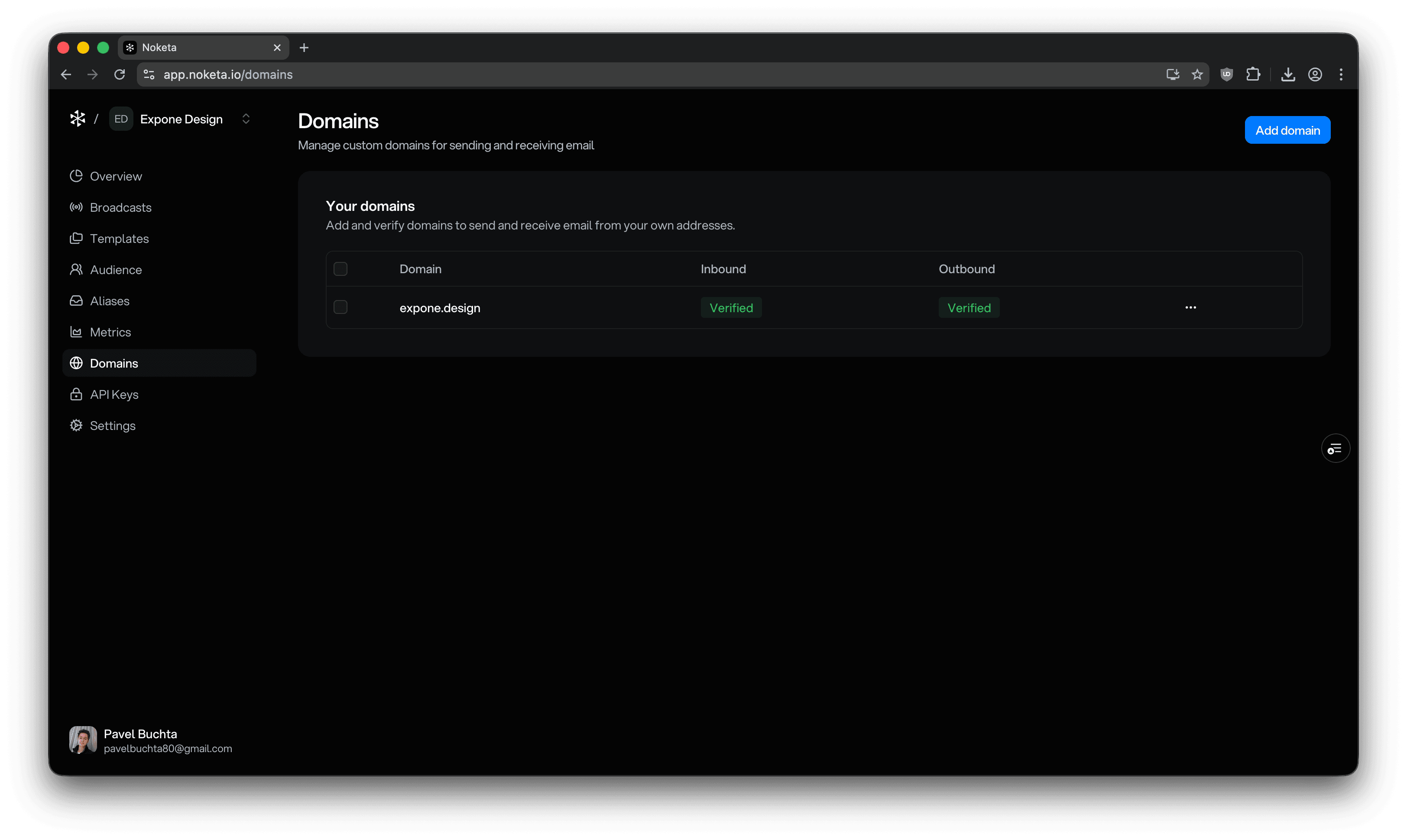The image size is (1407, 840).
Task: Click the install app icon in address bar
Action: click(1172, 75)
